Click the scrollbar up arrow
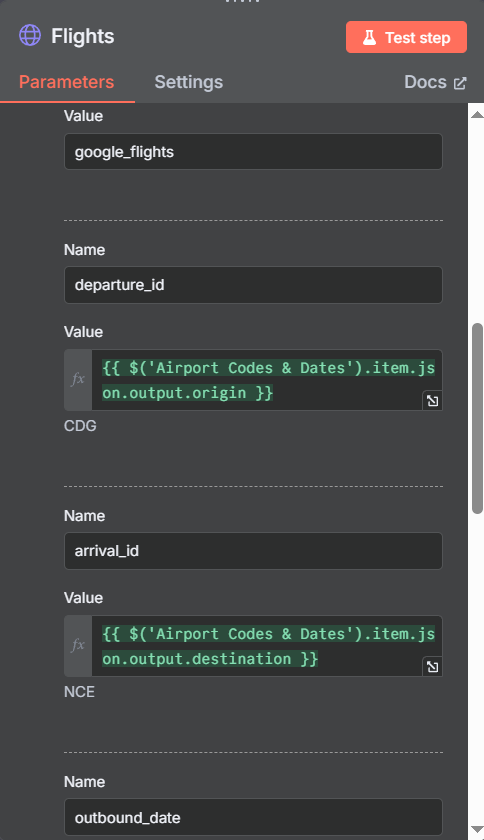 pyautogui.click(x=477, y=115)
